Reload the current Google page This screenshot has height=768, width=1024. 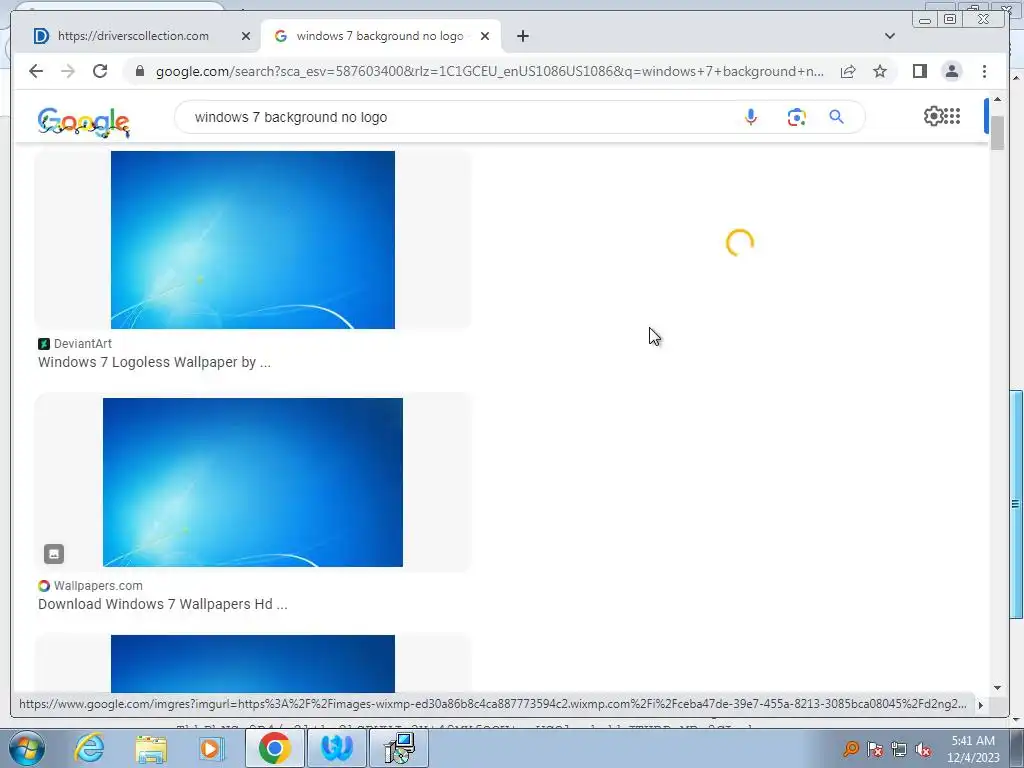(x=100, y=71)
